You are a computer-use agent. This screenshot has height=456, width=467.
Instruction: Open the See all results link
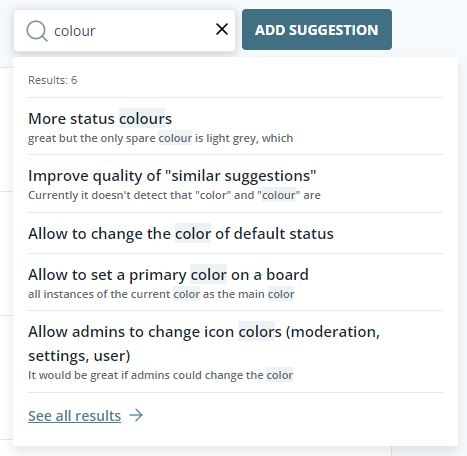(x=75, y=416)
